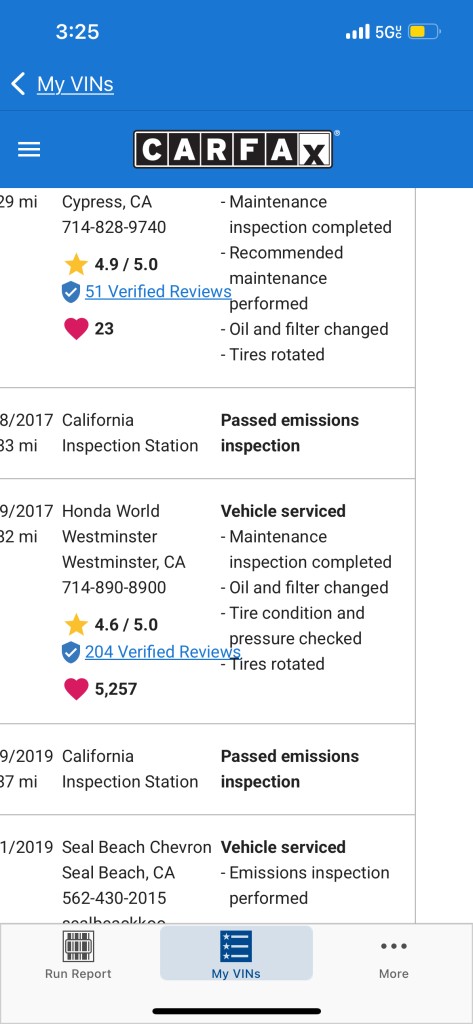Open the hamburger menu icon

[29, 150]
